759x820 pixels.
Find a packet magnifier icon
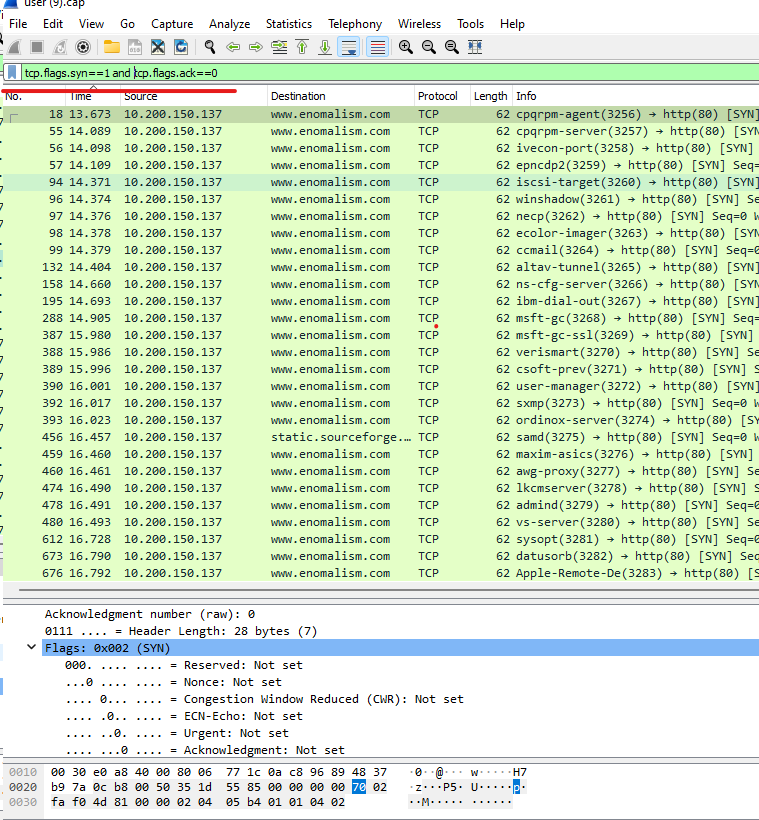[210, 47]
